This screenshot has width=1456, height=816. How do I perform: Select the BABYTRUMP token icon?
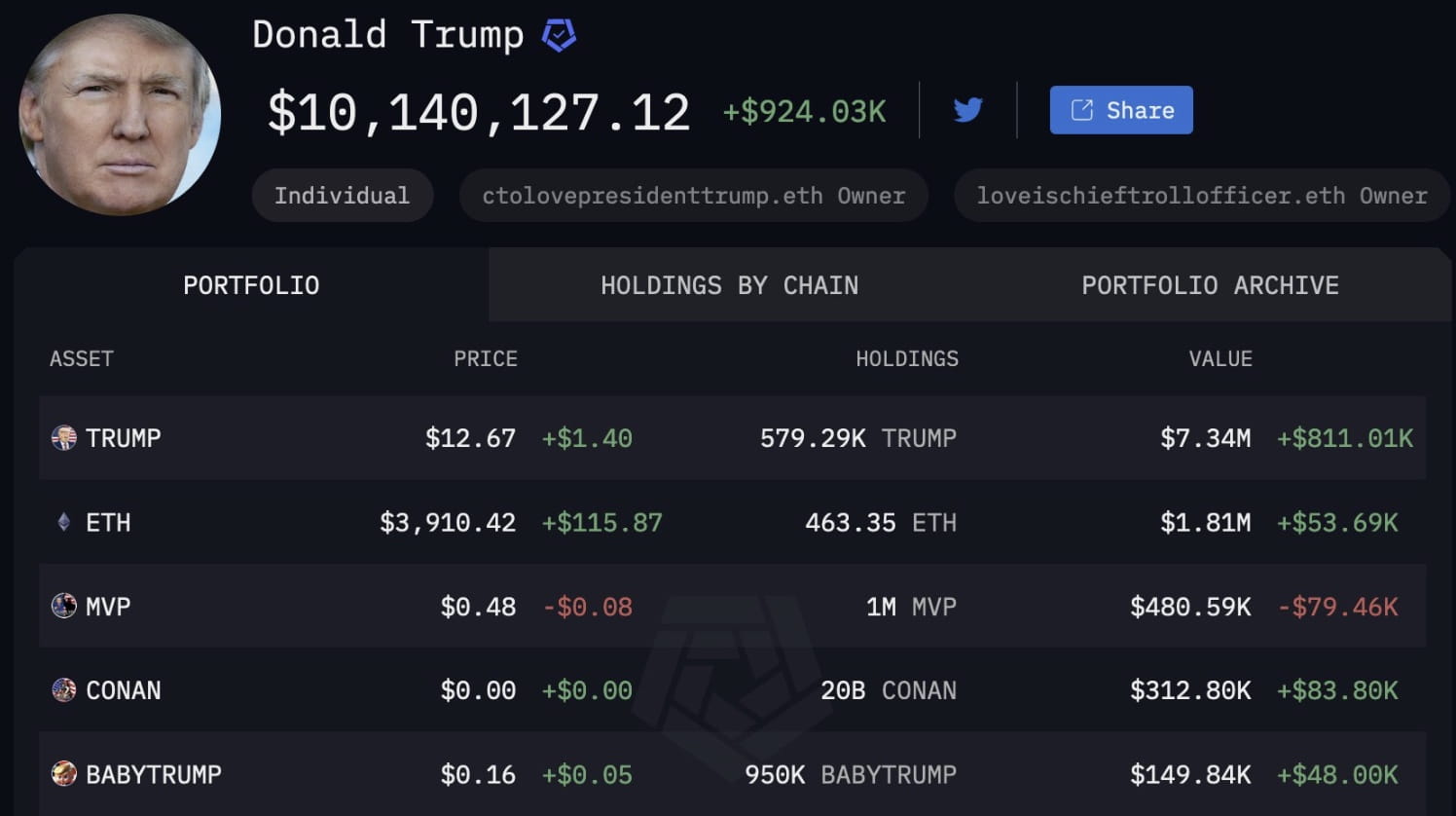click(x=64, y=774)
